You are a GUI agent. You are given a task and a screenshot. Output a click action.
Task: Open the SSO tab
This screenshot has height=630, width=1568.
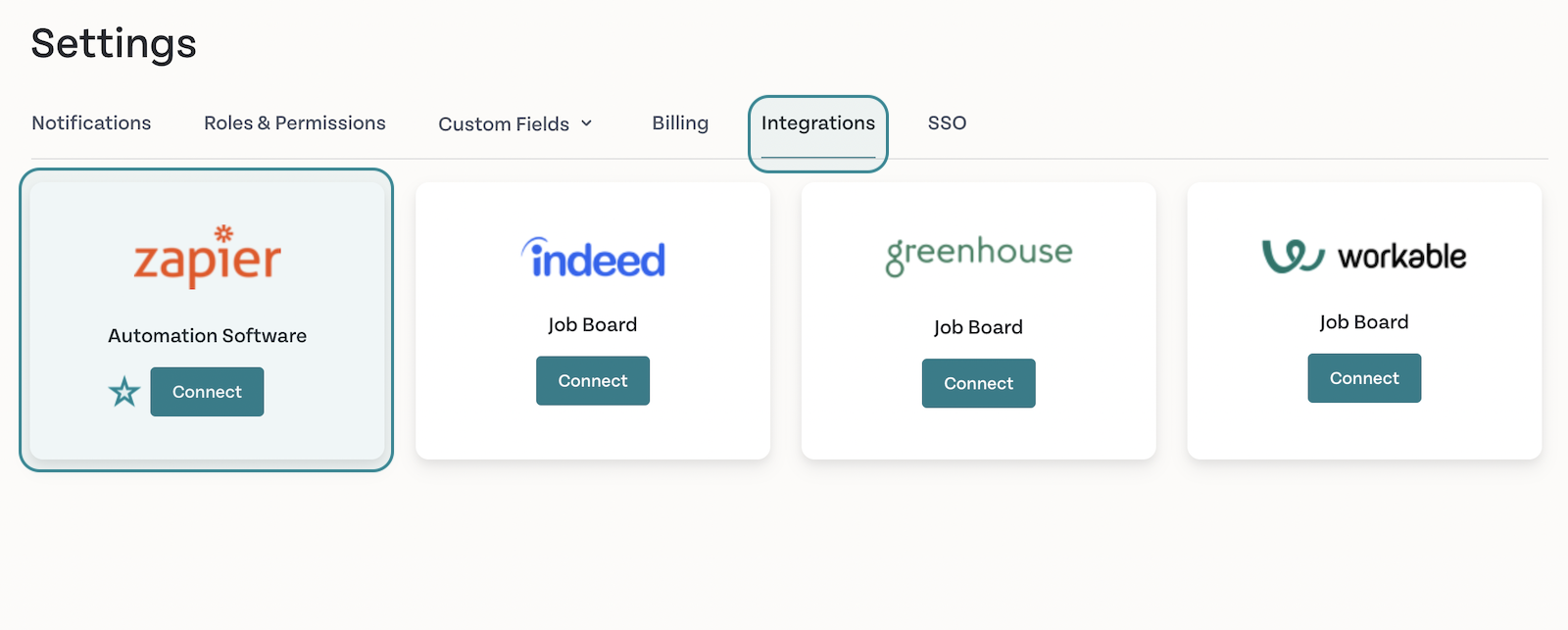947,122
